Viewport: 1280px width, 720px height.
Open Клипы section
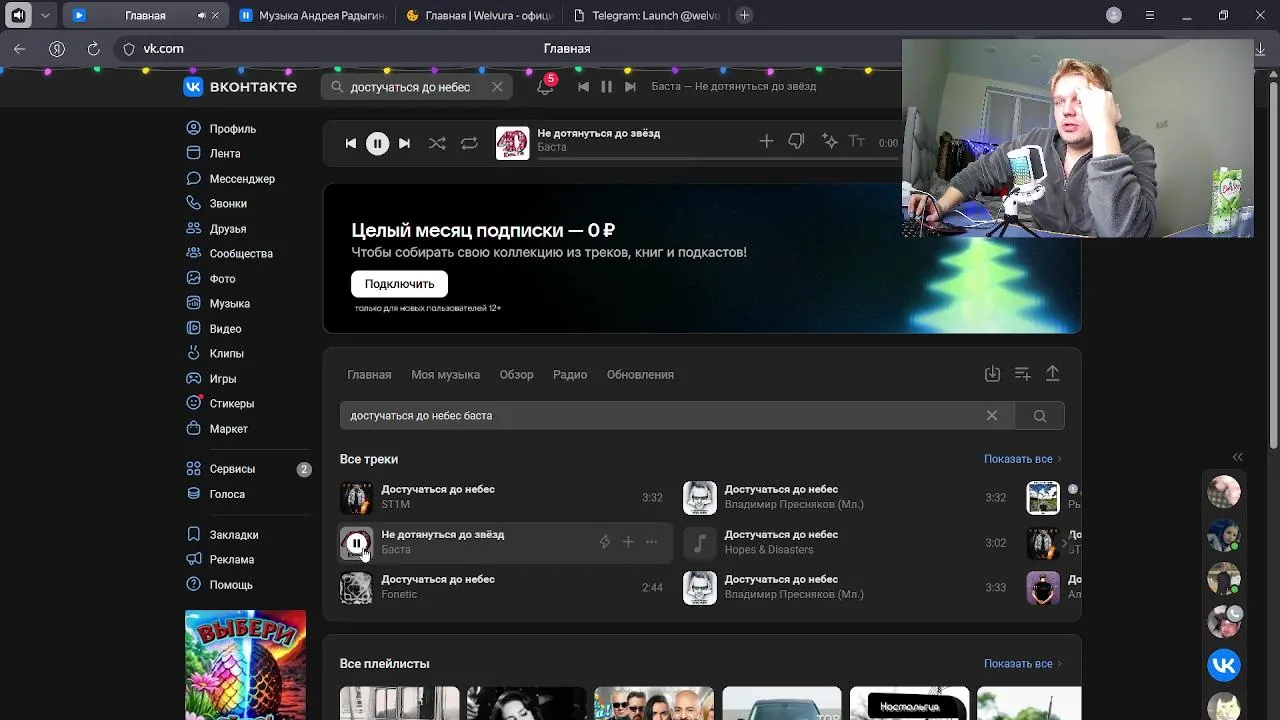(215, 354)
